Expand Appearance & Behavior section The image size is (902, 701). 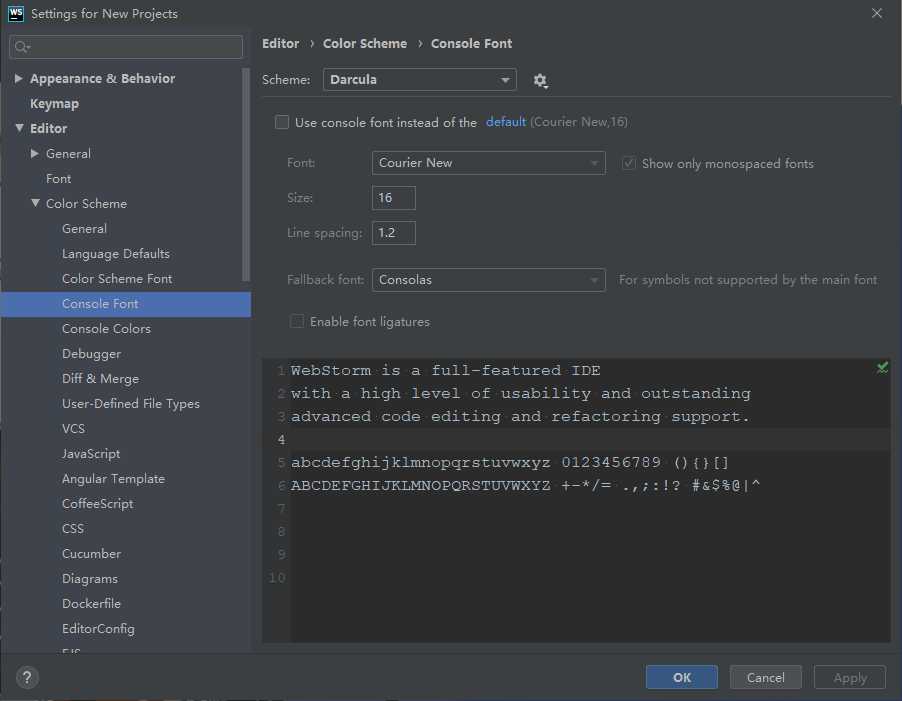(x=18, y=78)
